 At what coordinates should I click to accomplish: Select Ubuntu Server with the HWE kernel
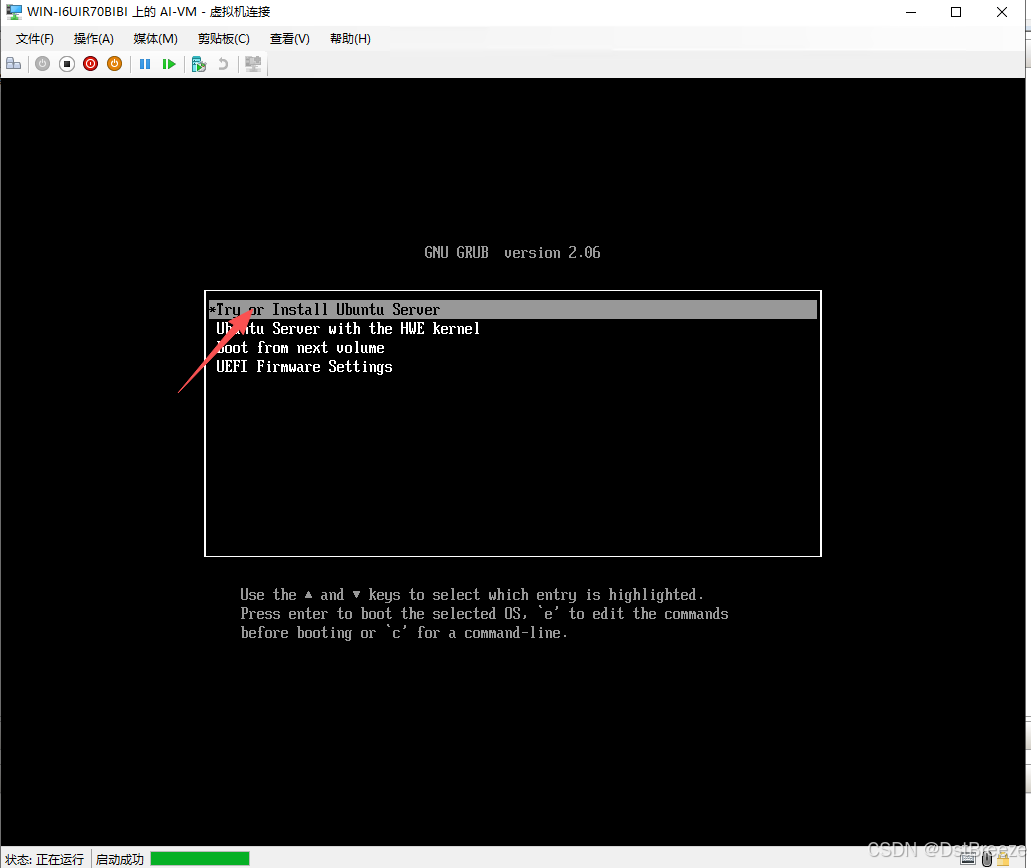tap(513, 329)
